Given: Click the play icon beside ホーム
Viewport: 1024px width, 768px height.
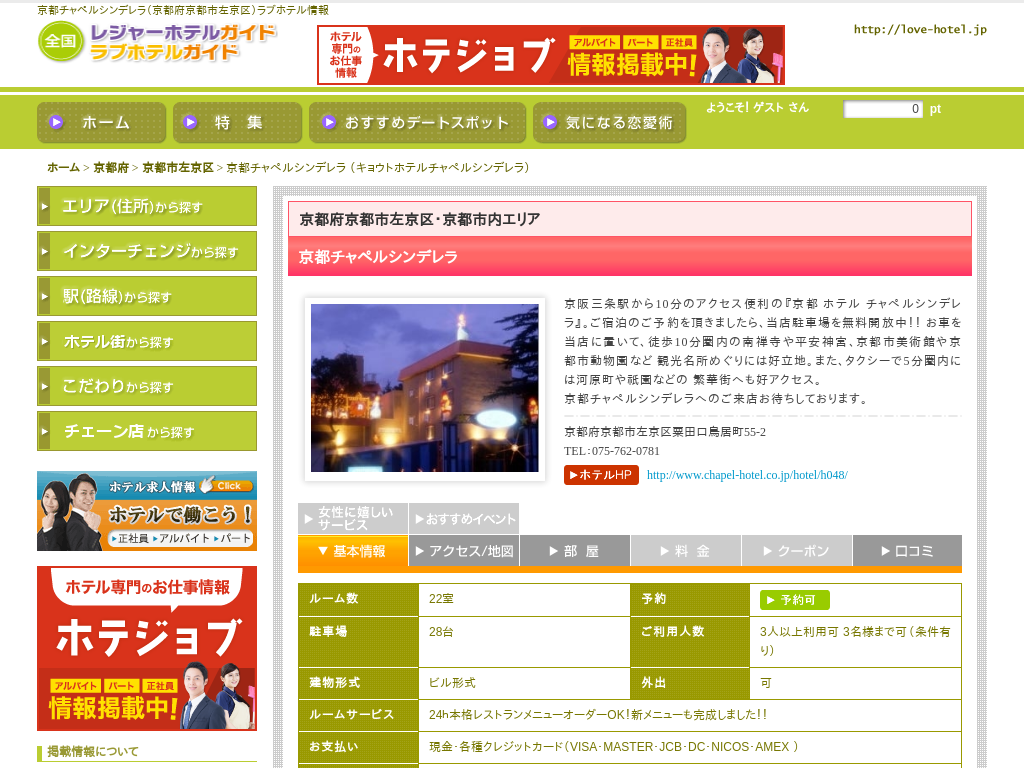Looking at the screenshot, I should point(57,122).
